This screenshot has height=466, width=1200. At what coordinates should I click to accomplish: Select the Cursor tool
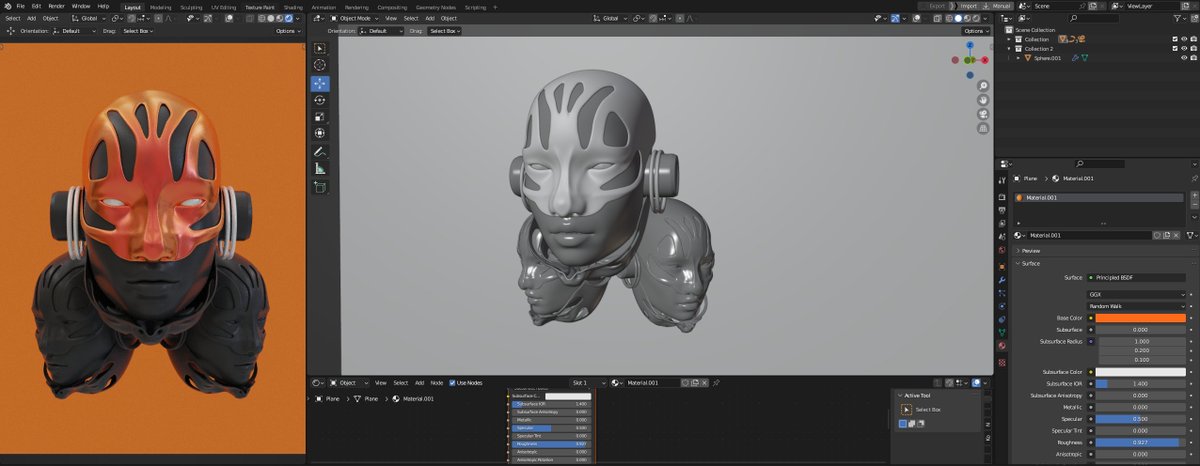pyautogui.click(x=320, y=65)
